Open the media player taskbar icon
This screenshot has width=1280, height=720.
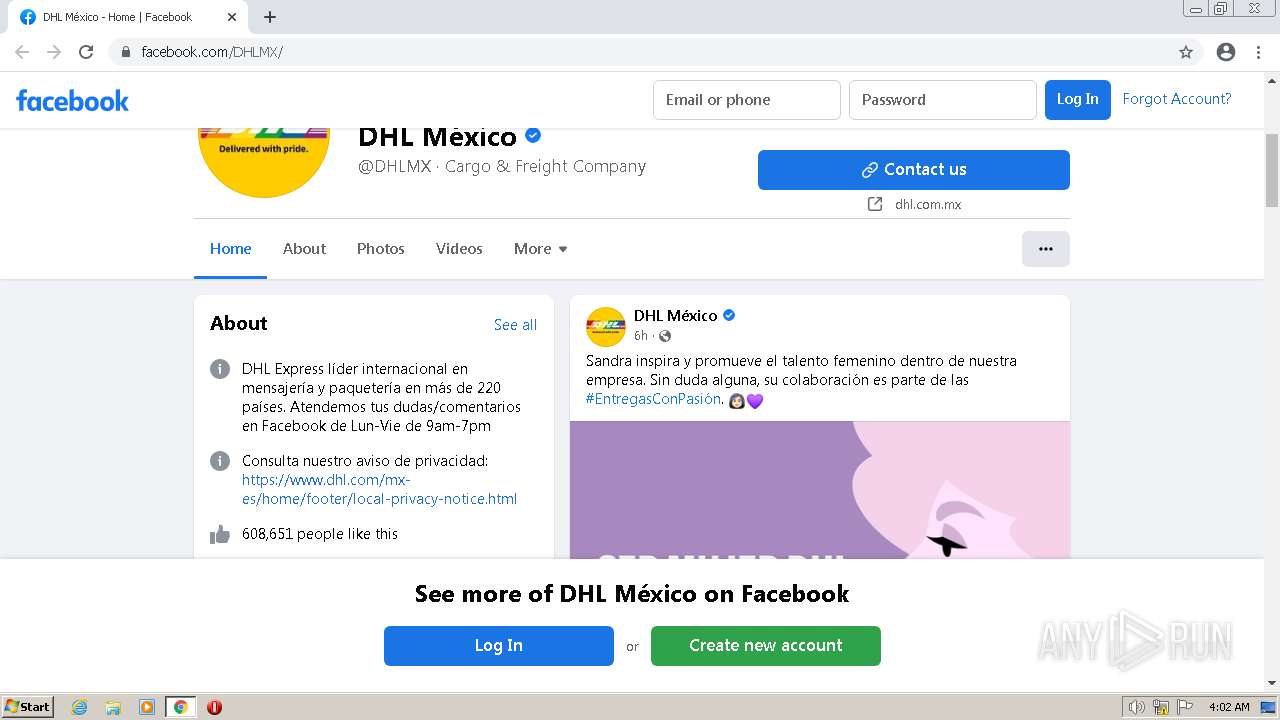point(147,707)
